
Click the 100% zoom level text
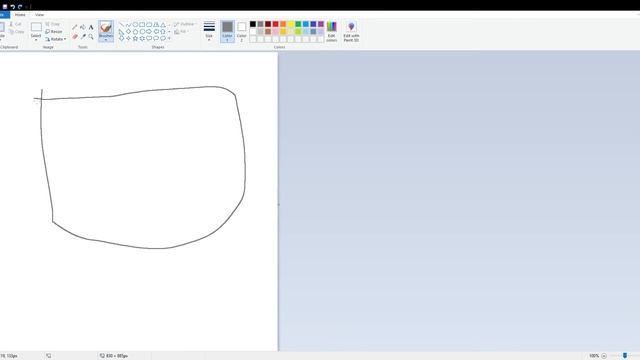click(594, 356)
